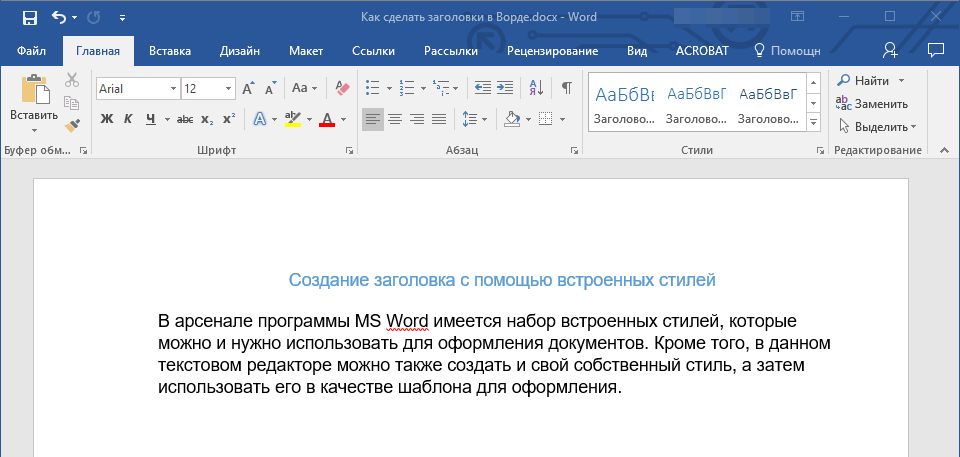Switch to the Вставка tab
960x457 pixels.
pyautogui.click(x=170, y=50)
